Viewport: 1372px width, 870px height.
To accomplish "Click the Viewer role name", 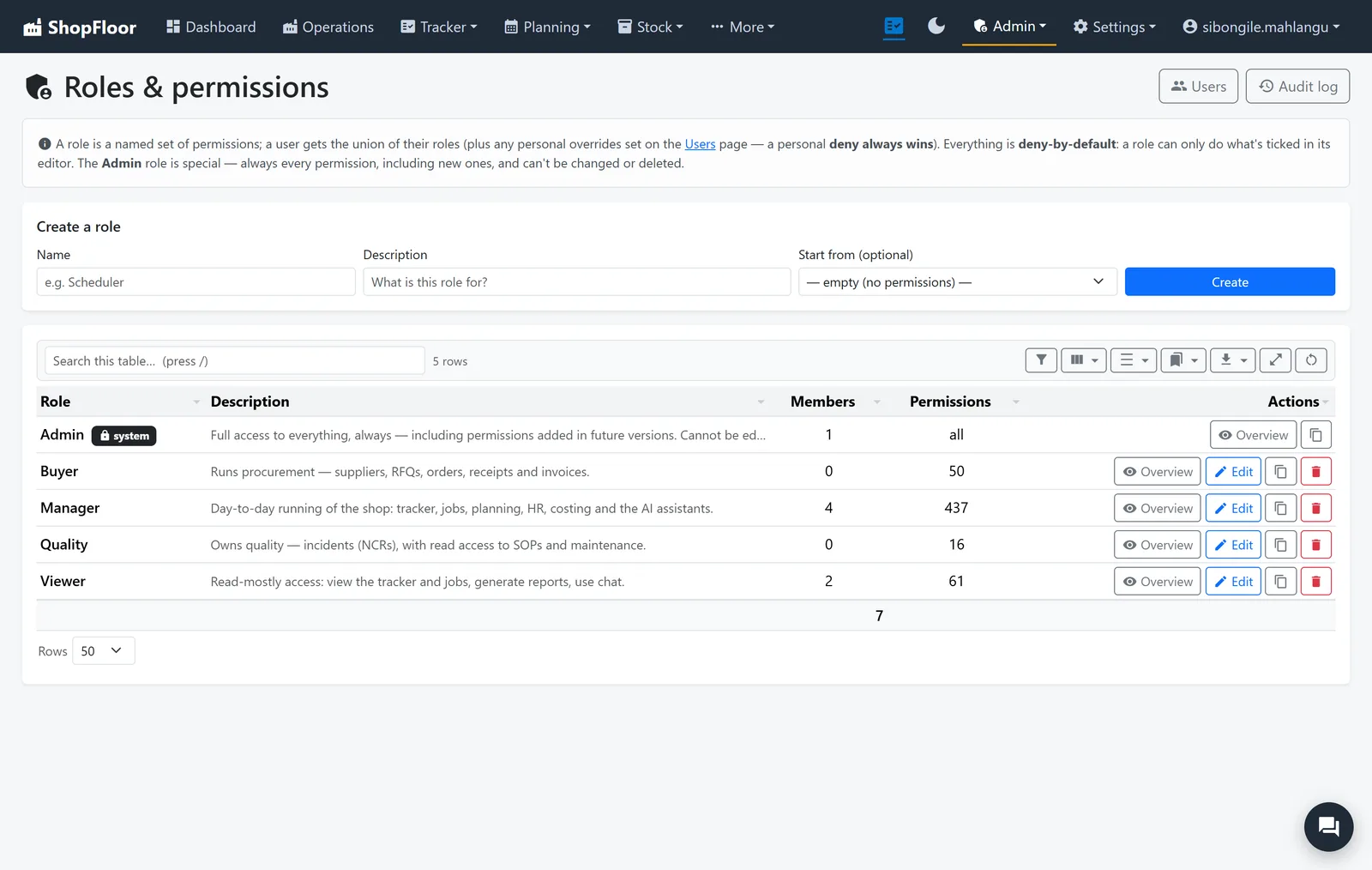I will (x=63, y=581).
